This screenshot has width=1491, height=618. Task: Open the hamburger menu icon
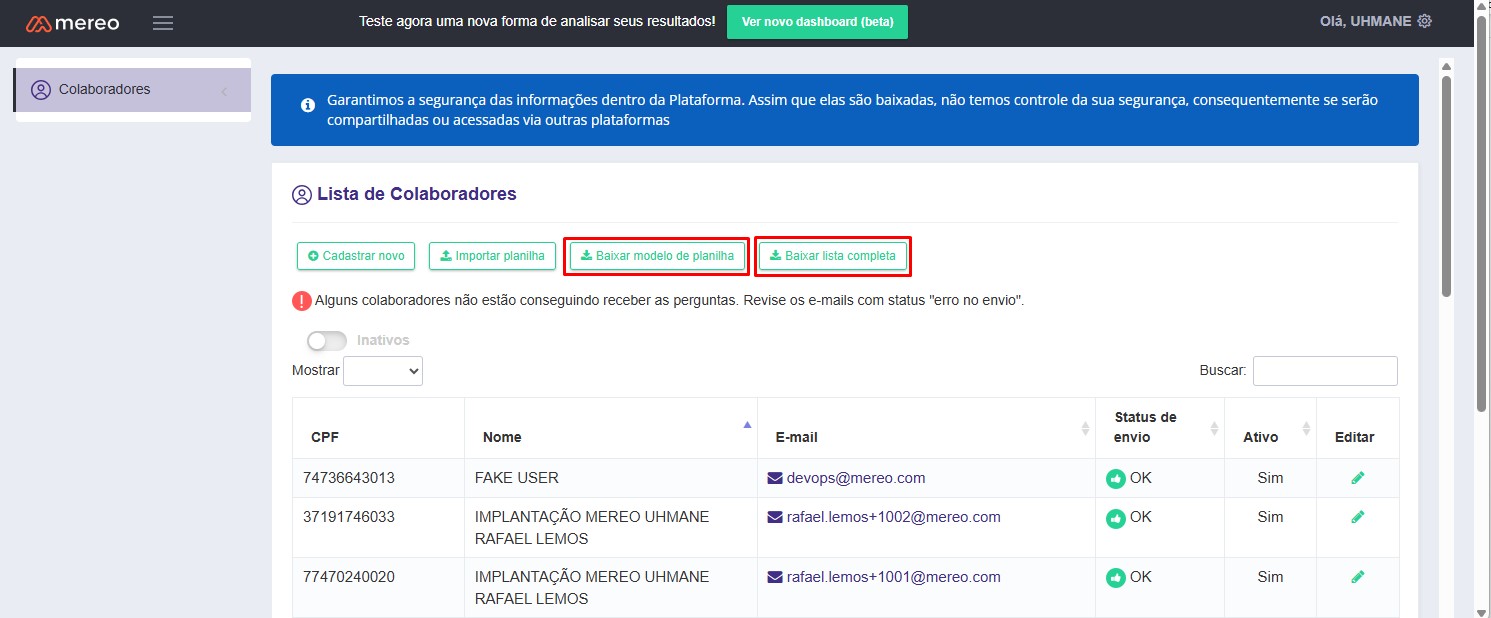point(163,23)
